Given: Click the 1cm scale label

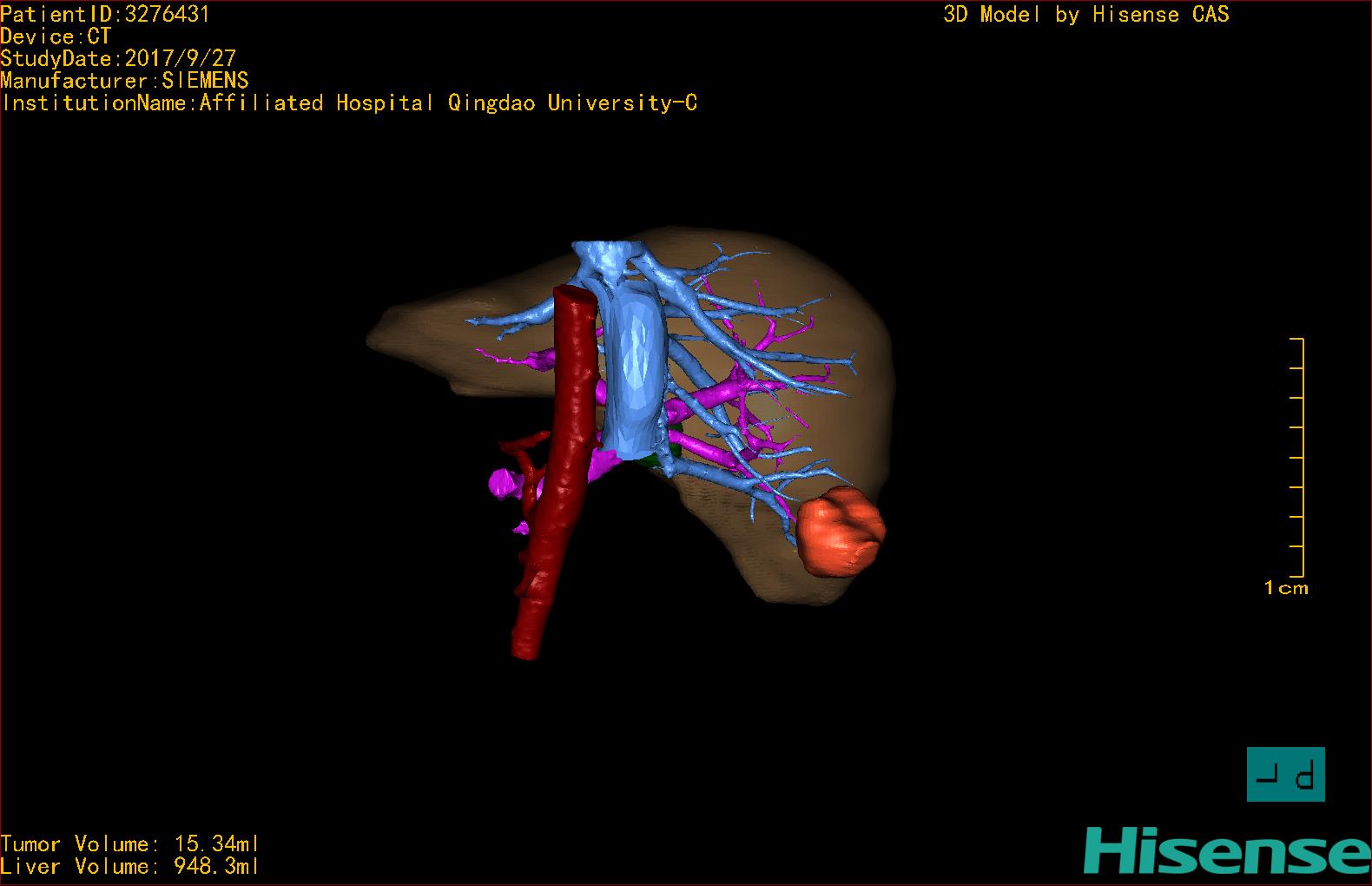Looking at the screenshot, I should click(x=1286, y=589).
